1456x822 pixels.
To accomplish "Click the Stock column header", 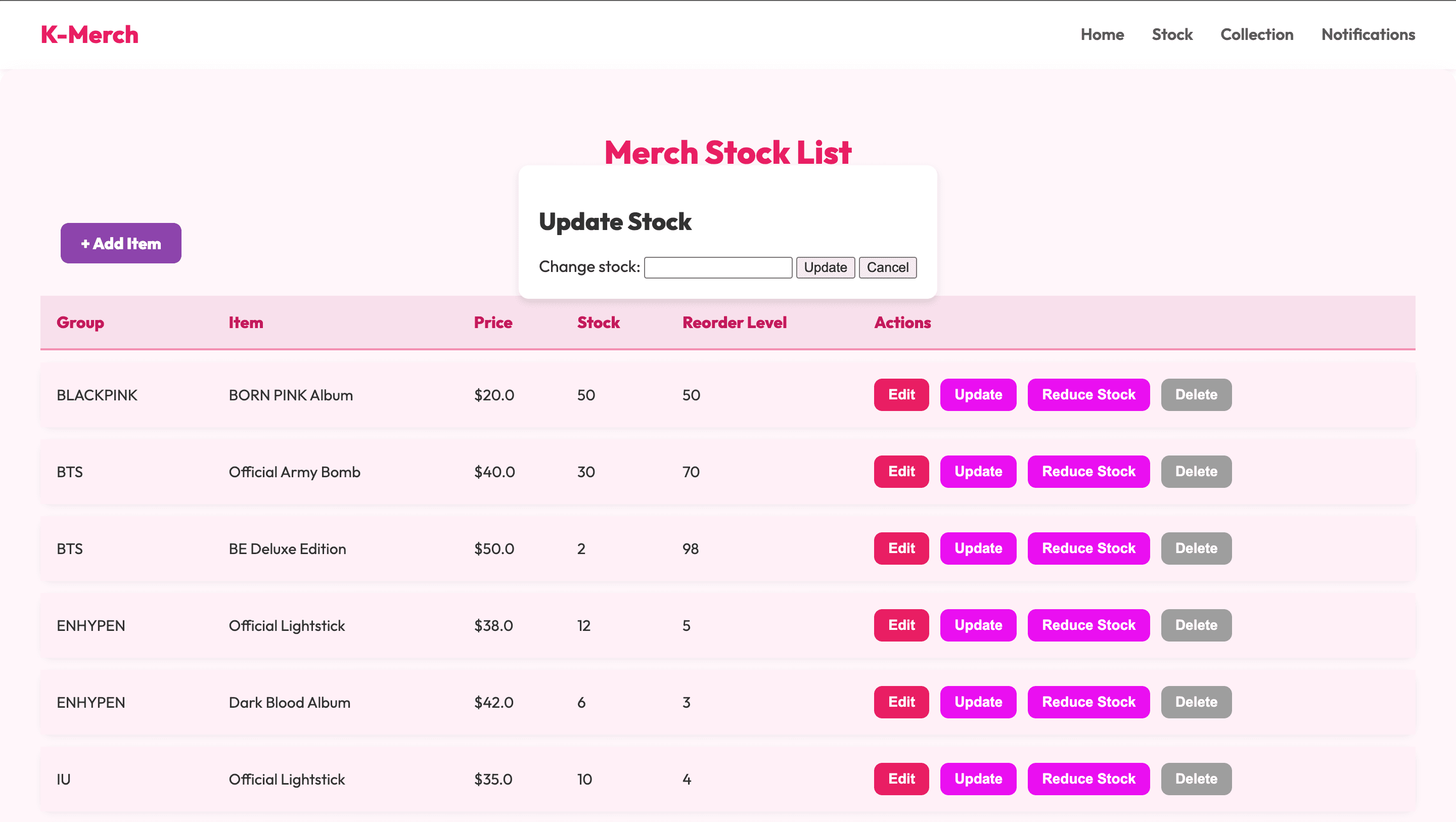I will [598, 323].
